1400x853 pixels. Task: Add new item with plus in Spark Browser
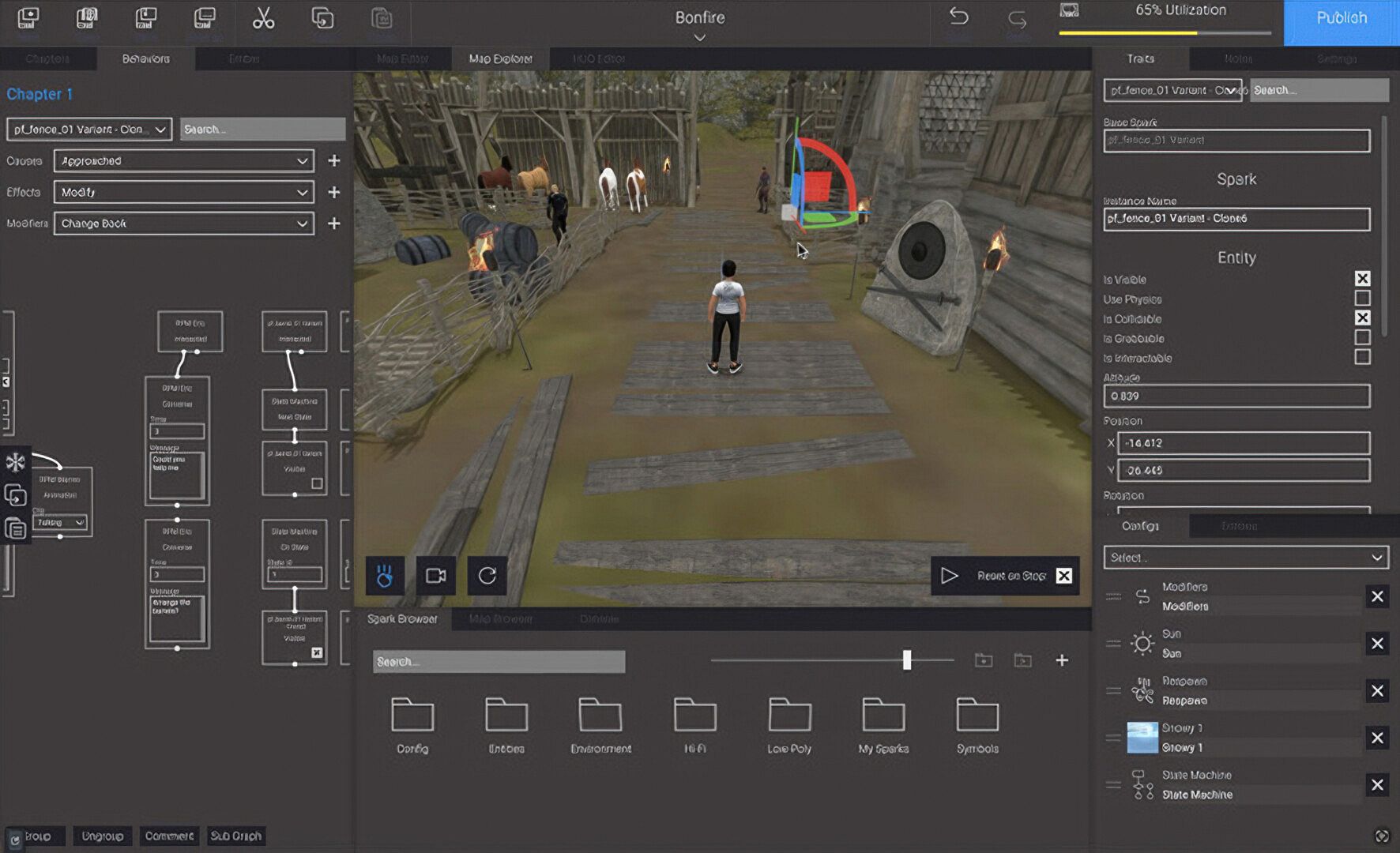click(x=1062, y=660)
